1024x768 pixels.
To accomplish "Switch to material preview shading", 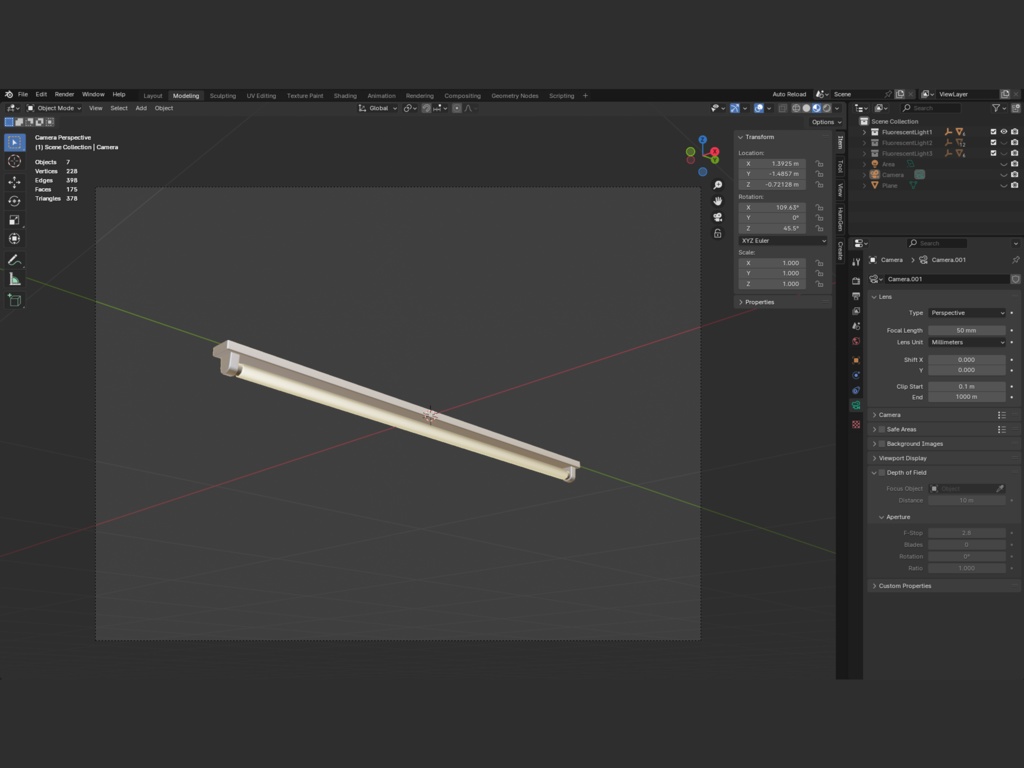I will point(816,108).
